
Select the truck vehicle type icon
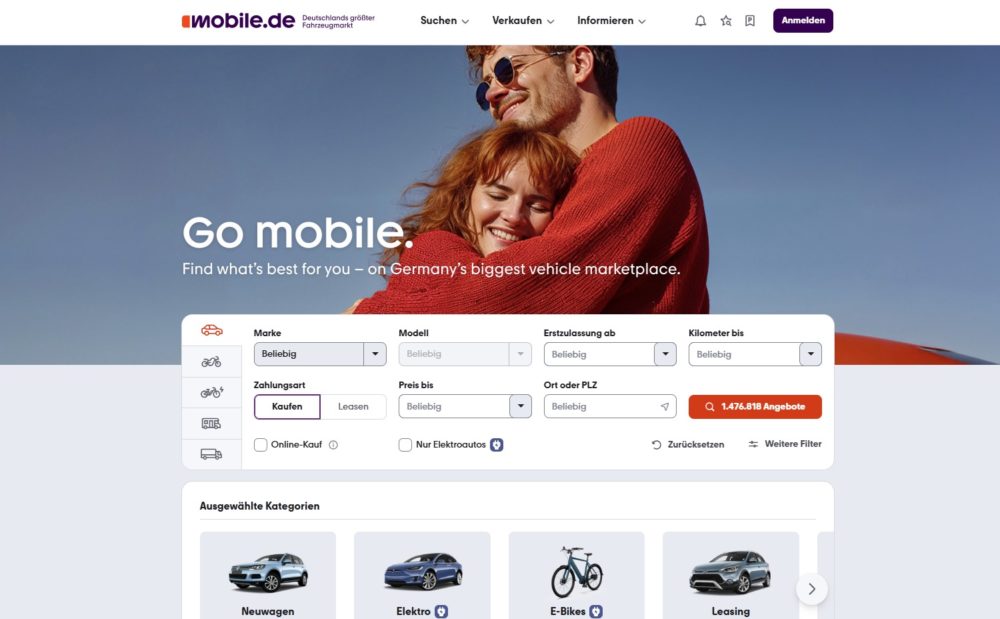(x=212, y=454)
